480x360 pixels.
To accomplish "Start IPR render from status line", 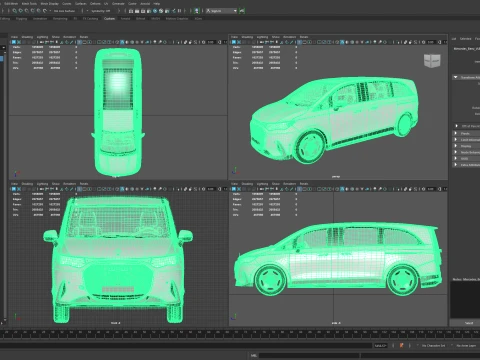I will pyautogui.click(x=143, y=11).
